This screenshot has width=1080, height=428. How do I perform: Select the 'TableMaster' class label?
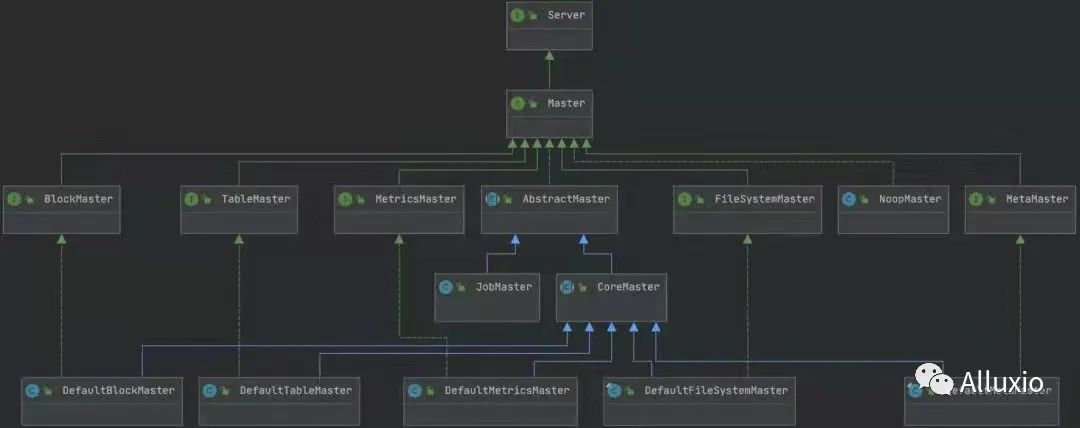pos(256,199)
